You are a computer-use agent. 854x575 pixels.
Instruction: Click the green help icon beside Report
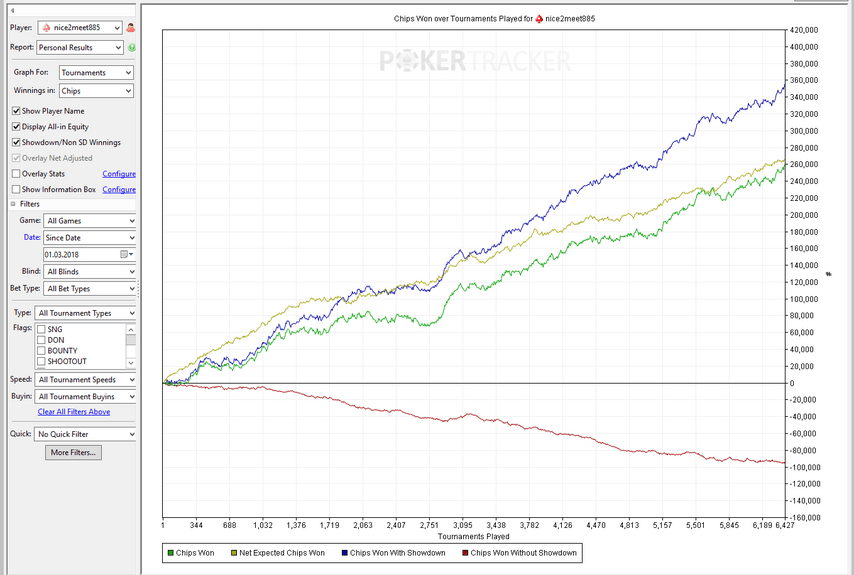point(131,48)
